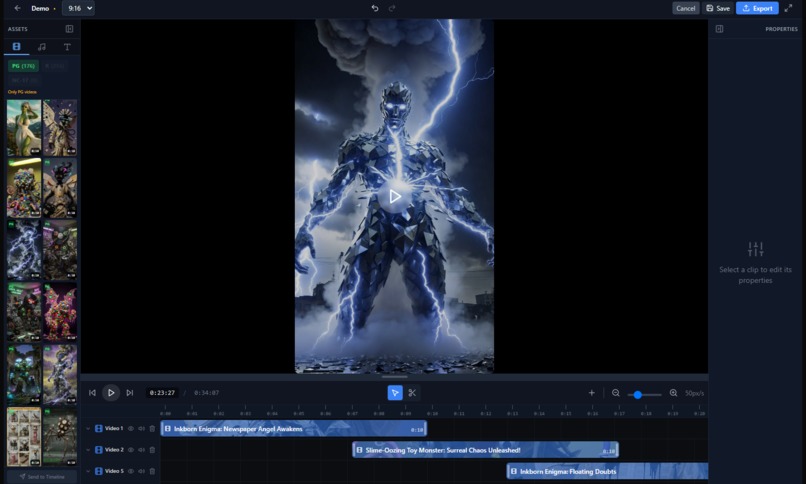The height and width of the screenshot is (484, 806).
Task: Select the blue lightning figure thumbnail
Action: (x=24, y=250)
